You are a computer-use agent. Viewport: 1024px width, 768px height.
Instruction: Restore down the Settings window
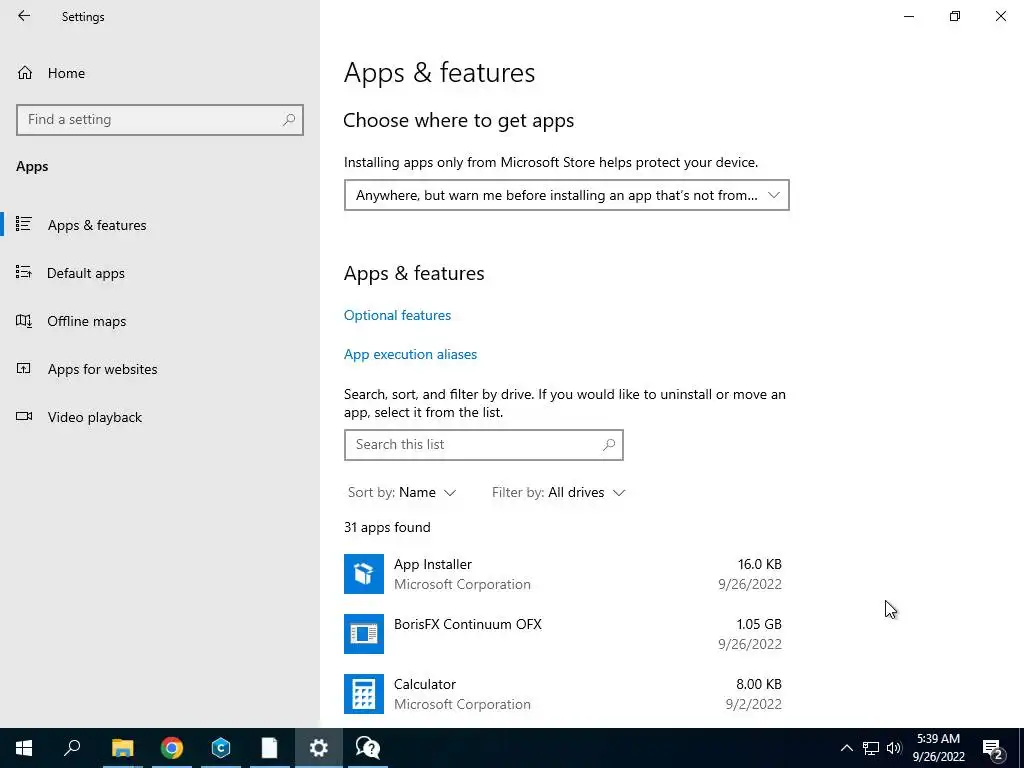click(x=955, y=16)
